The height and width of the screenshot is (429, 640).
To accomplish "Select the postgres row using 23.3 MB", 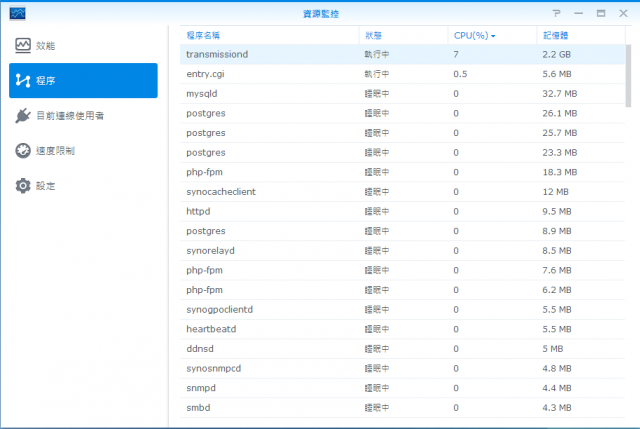I will (x=402, y=152).
